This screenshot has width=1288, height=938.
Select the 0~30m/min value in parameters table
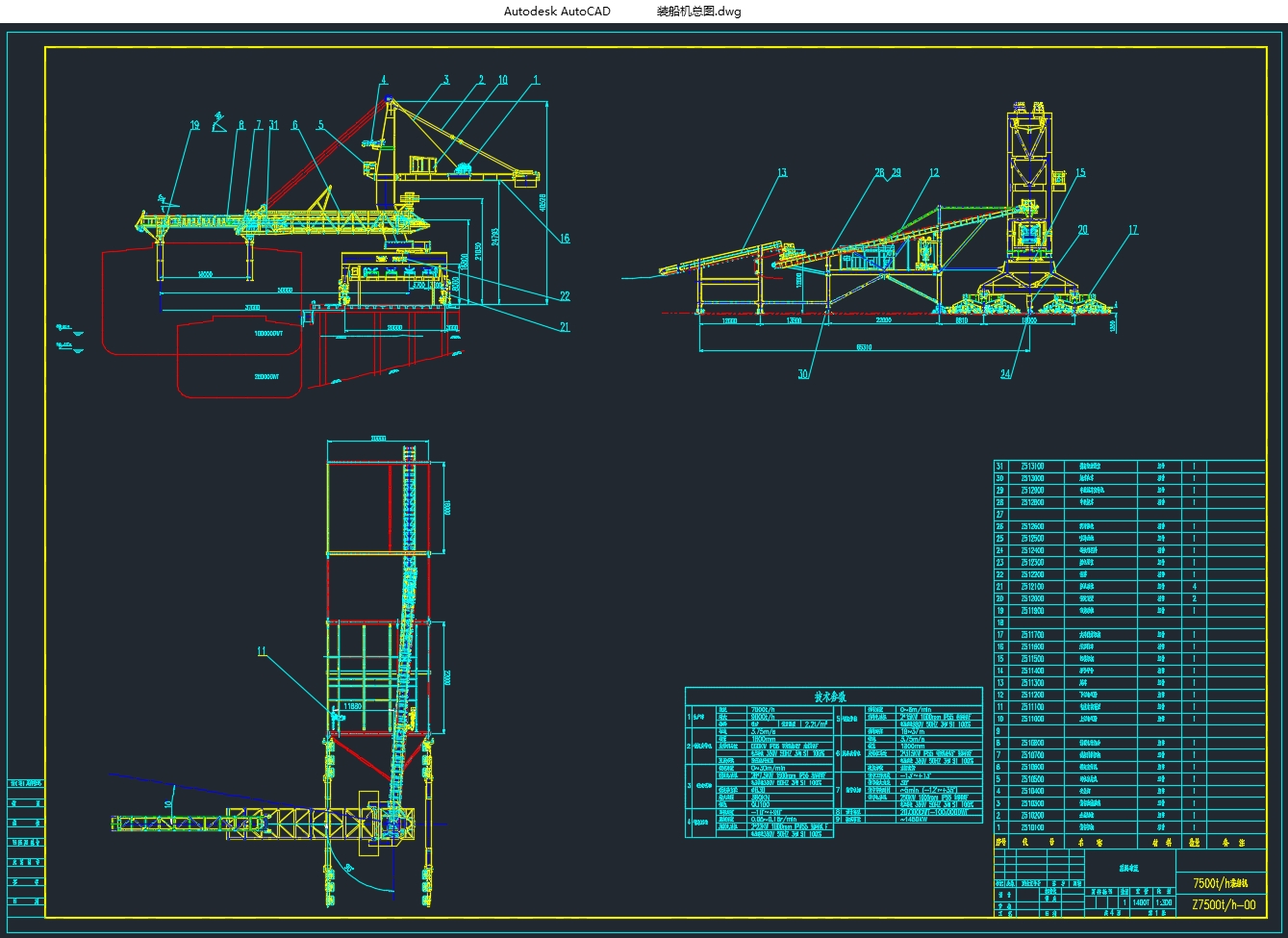(766, 768)
